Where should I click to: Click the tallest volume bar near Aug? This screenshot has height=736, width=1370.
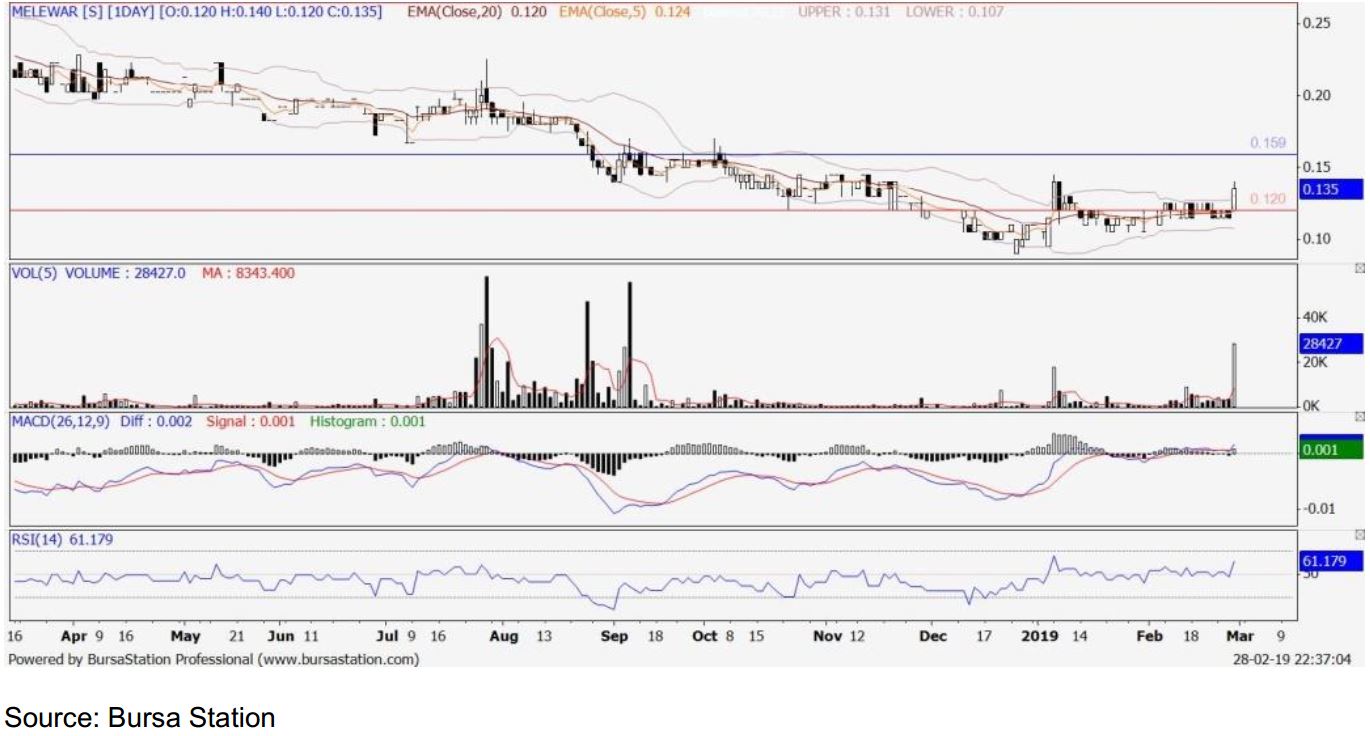486,342
